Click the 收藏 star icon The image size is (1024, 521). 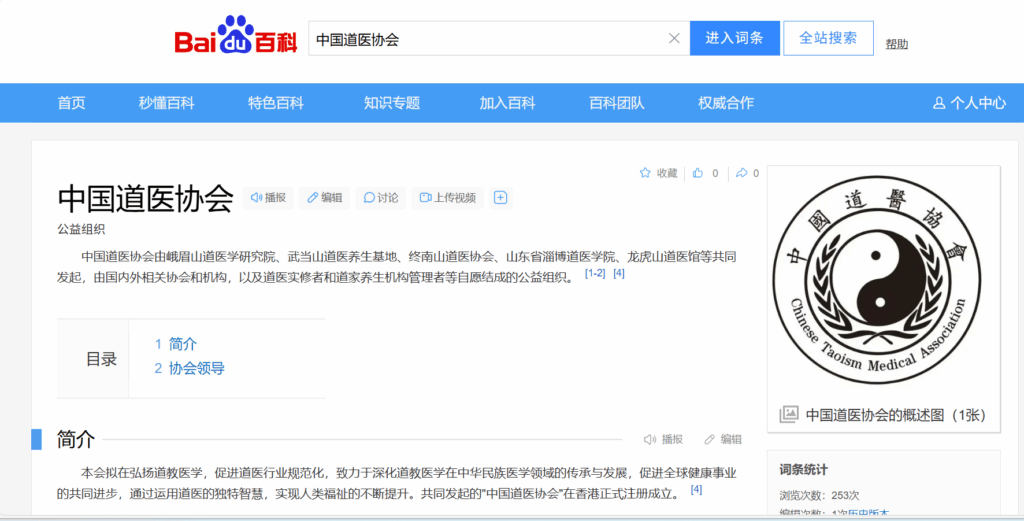[x=645, y=173]
